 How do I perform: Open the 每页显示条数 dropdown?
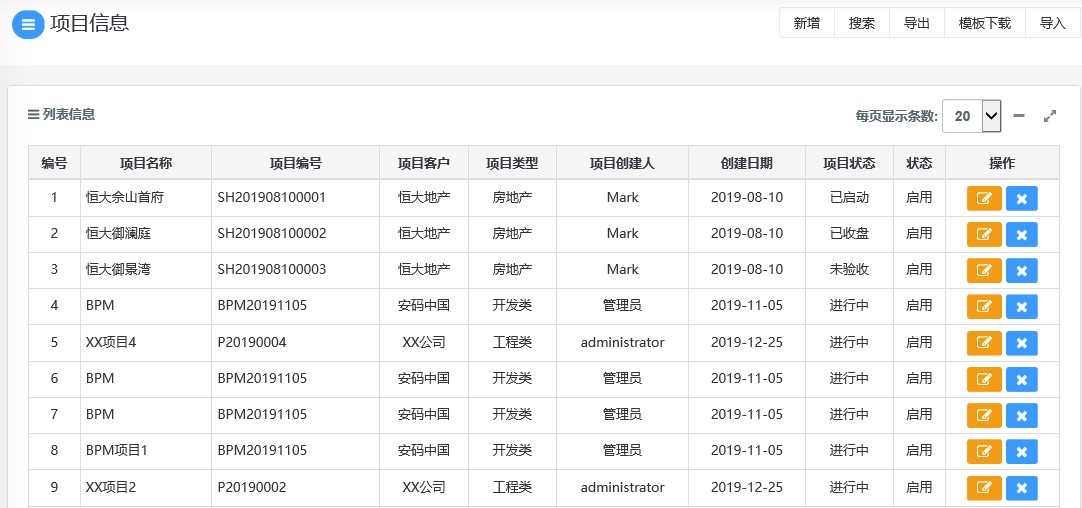tap(972, 116)
